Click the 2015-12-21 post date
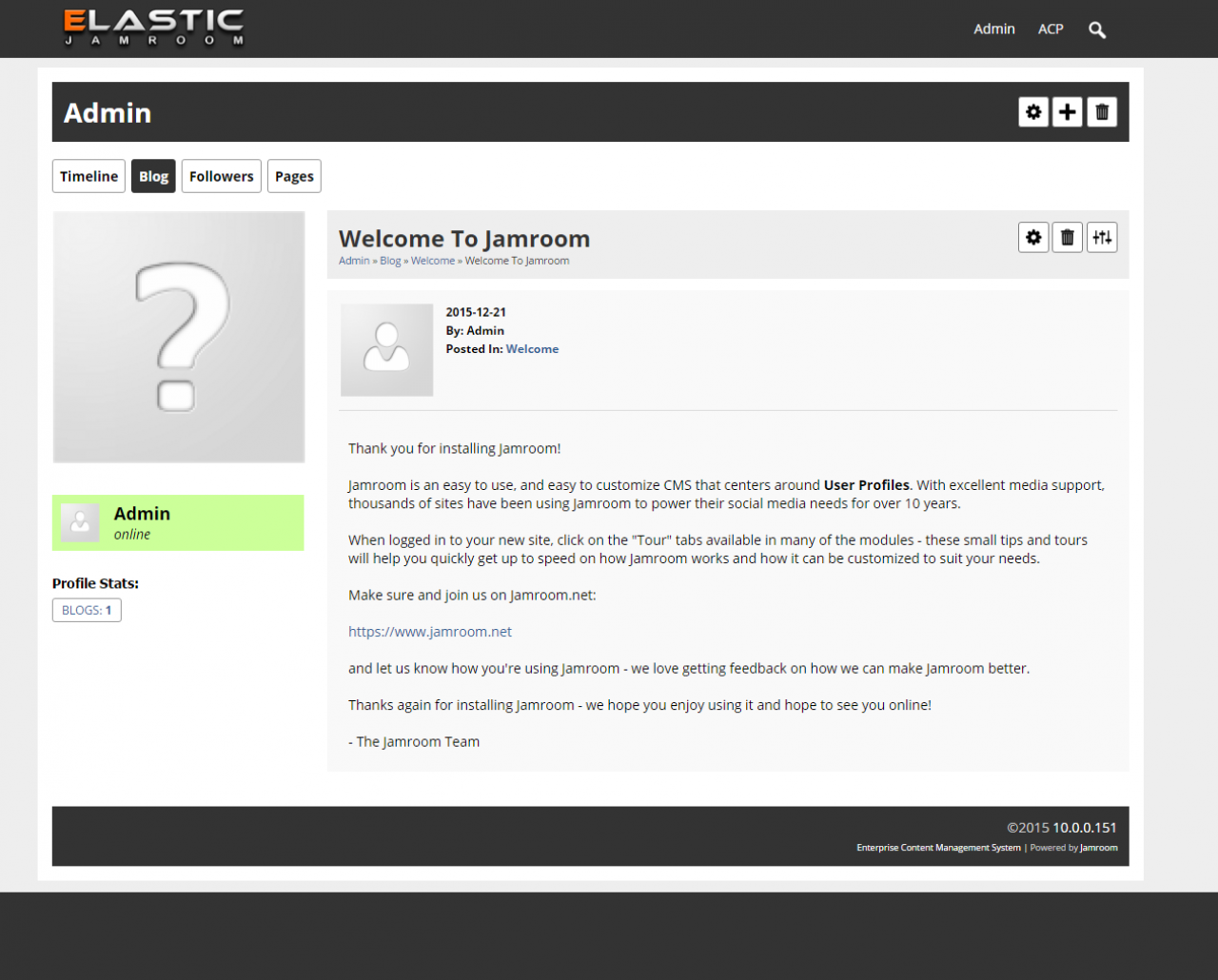Screen dimensions: 1218x980 click(x=476, y=312)
